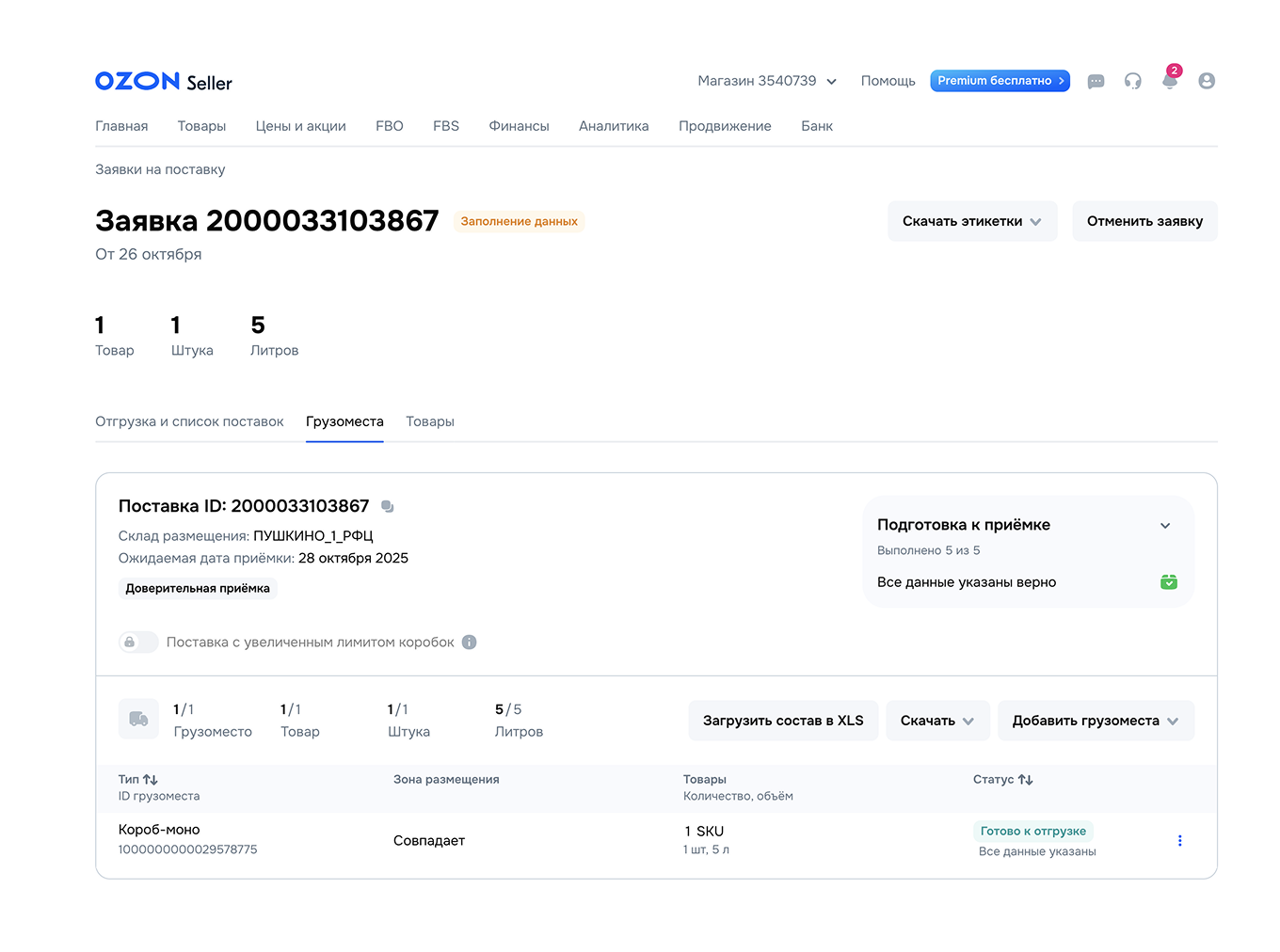Open the chat messages icon in header
Image resolution: width=1280 pixels, height=952 pixels.
(x=1096, y=82)
